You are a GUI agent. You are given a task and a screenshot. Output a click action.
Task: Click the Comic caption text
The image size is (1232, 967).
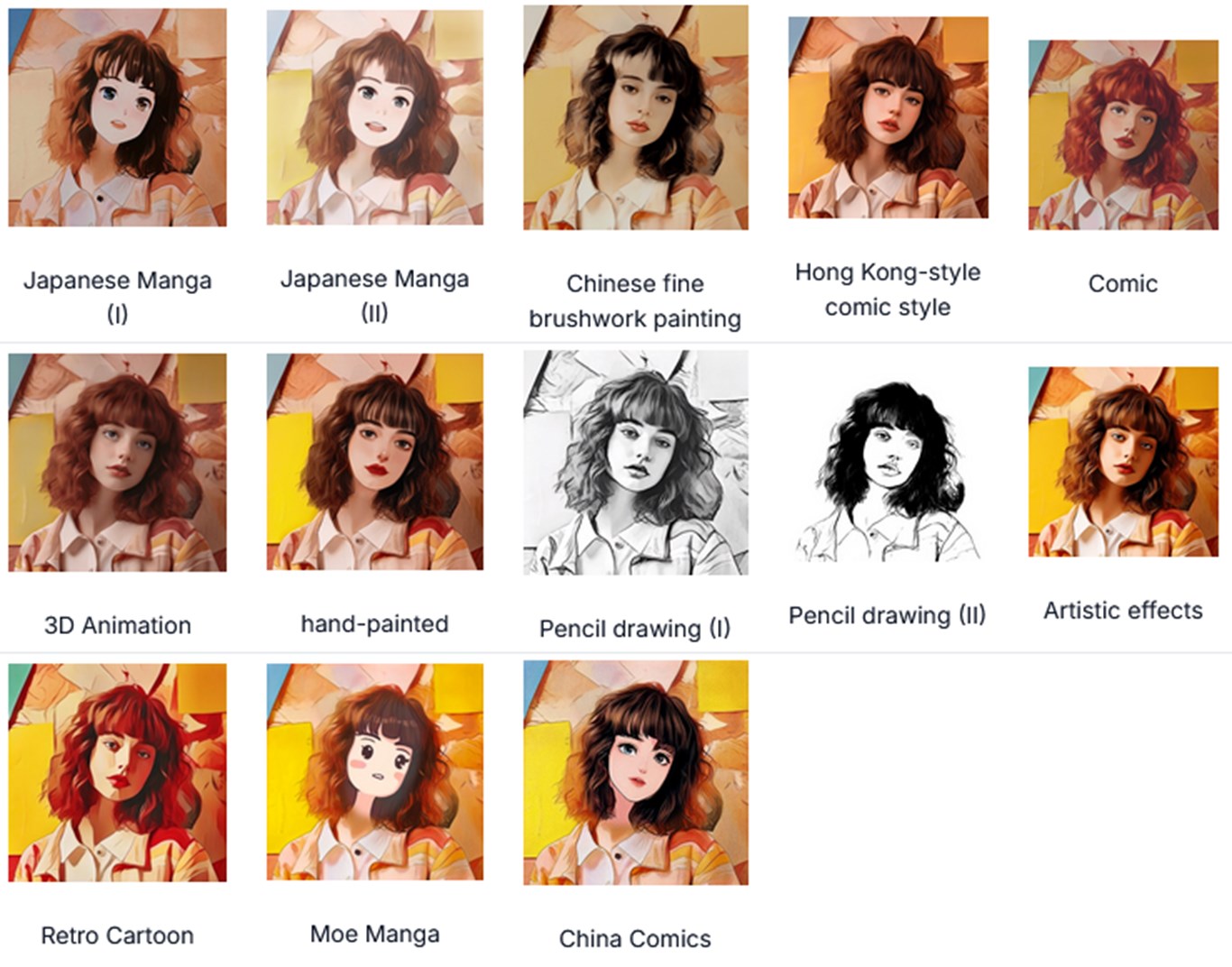[x=1123, y=283]
